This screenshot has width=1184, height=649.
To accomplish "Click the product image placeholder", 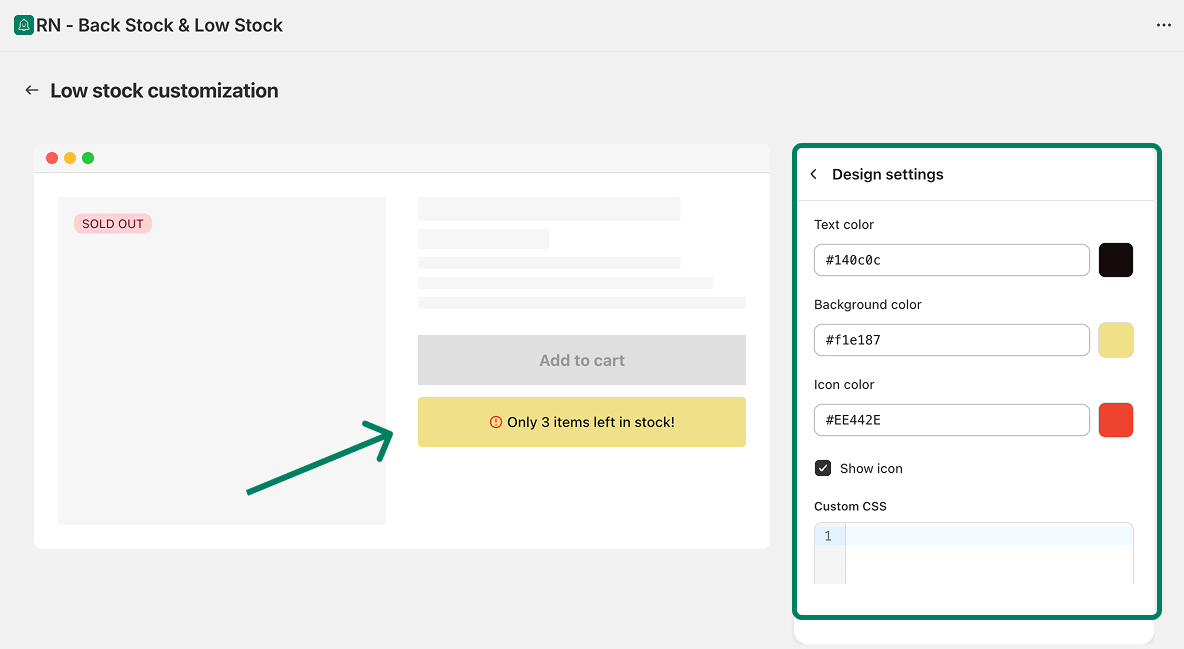I will 222,380.
